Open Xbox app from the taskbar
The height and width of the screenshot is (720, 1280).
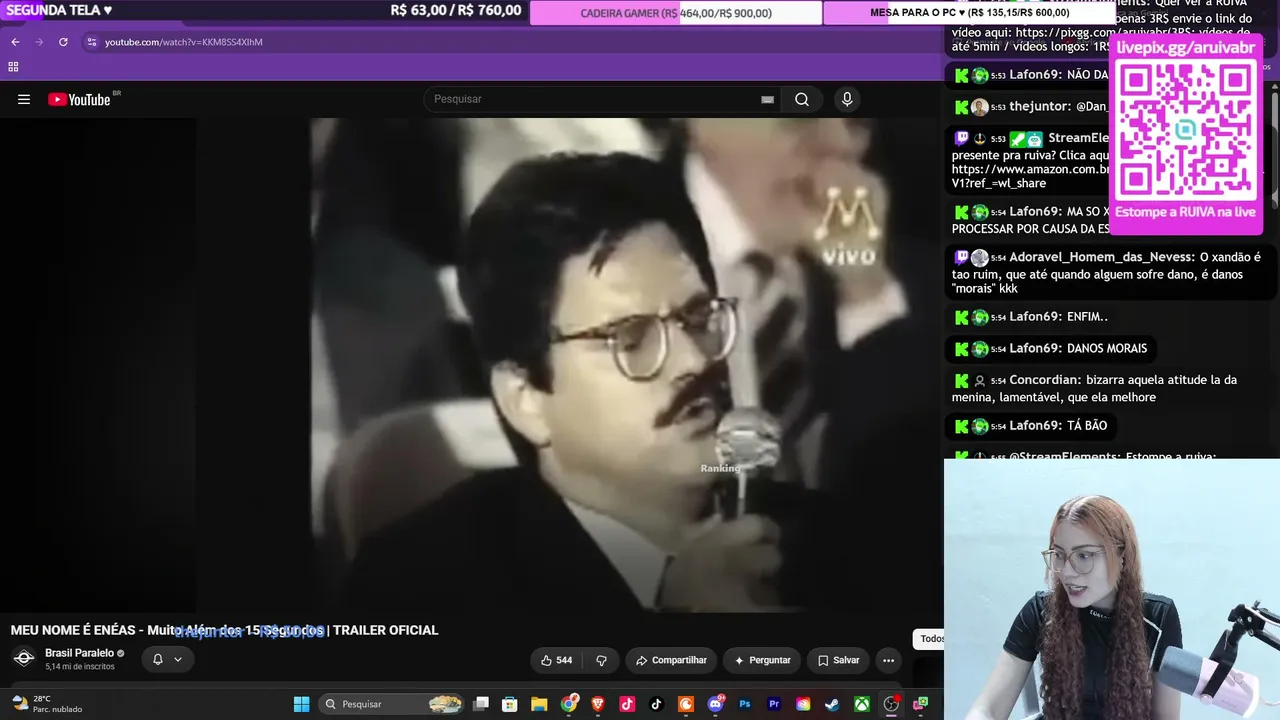click(x=861, y=704)
